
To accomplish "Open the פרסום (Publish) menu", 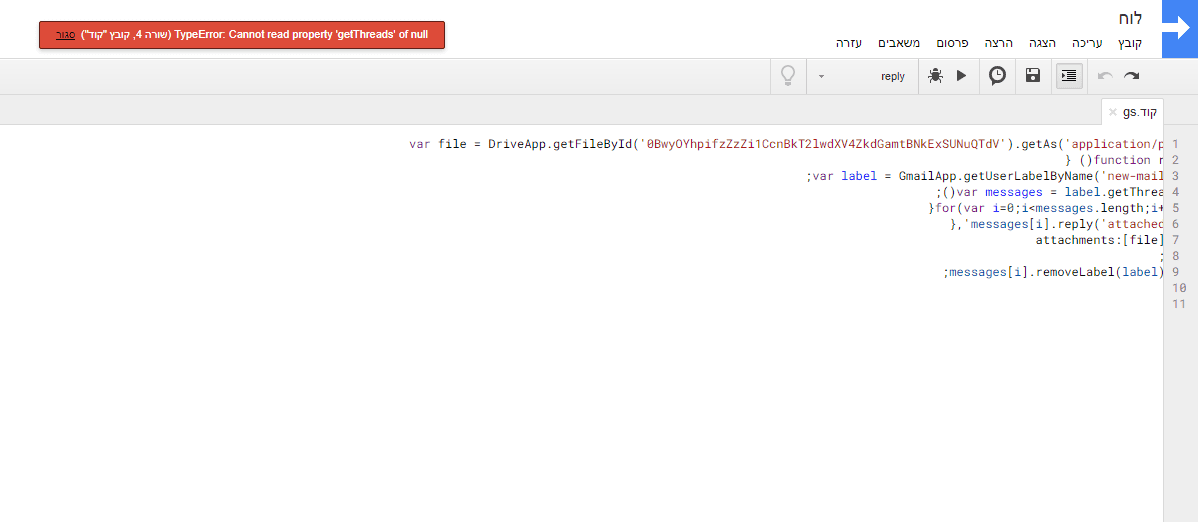I will pyautogui.click(x=951, y=43).
